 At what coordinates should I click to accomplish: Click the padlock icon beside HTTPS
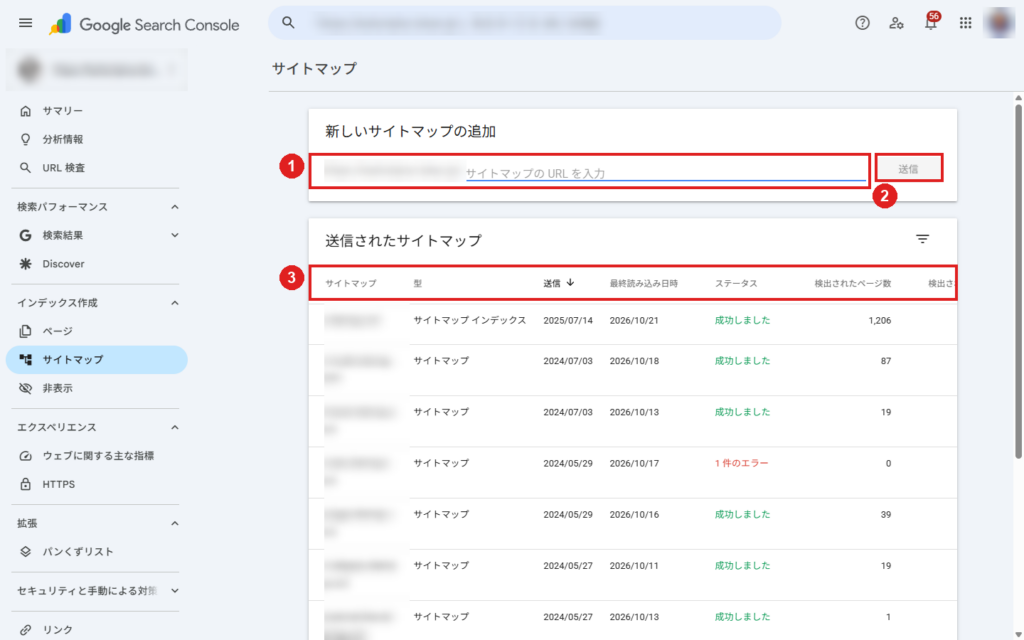point(25,484)
